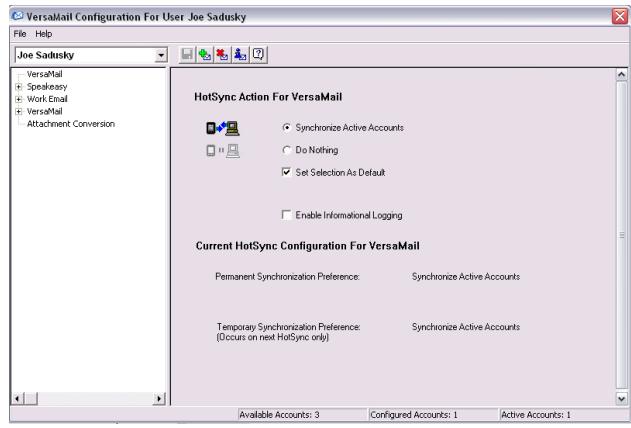Select the Work Email account in tree
Image resolution: width=631 pixels, height=428 pixels.
click(x=47, y=99)
